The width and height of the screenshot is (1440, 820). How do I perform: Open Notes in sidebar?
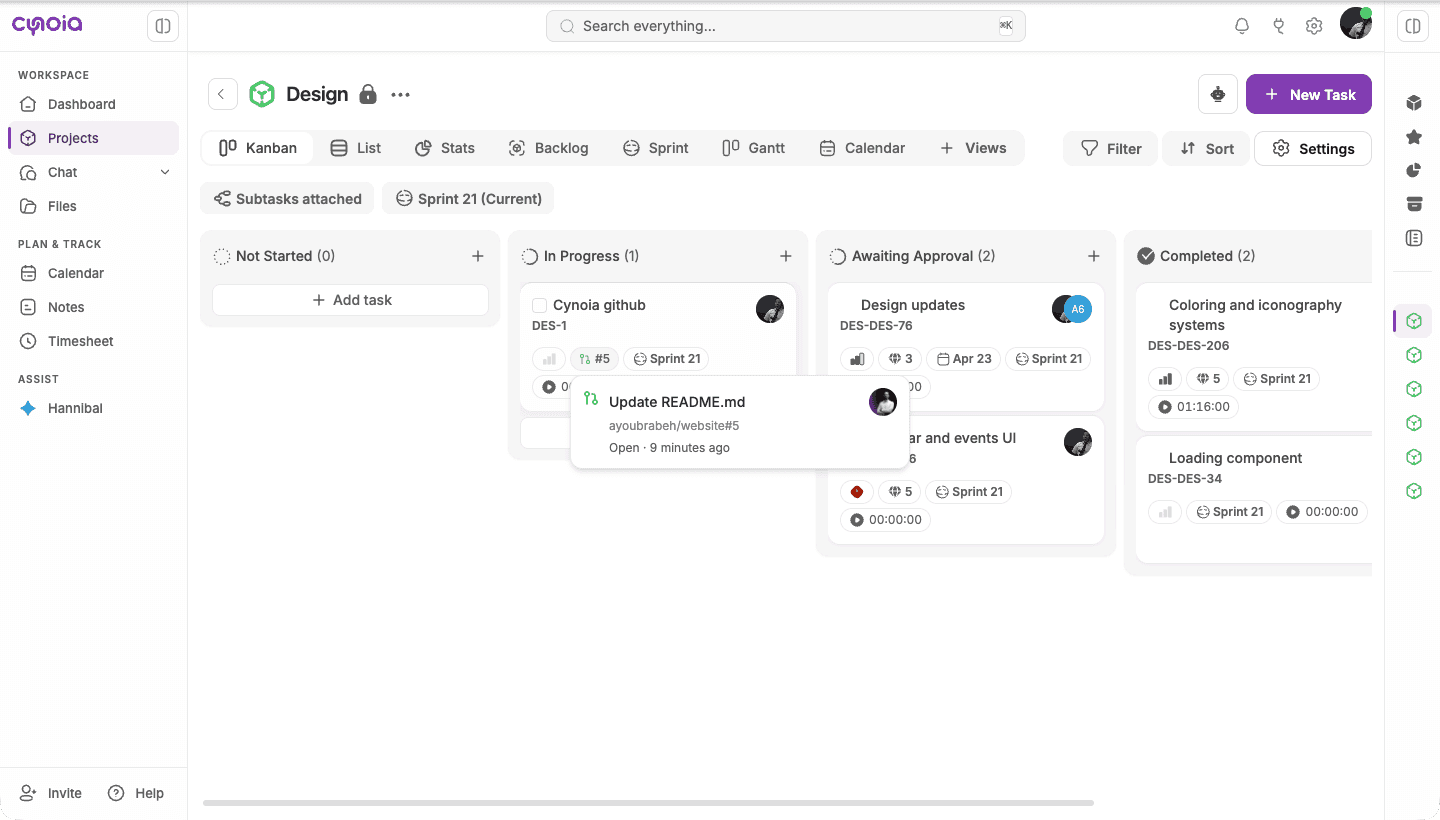(93, 307)
